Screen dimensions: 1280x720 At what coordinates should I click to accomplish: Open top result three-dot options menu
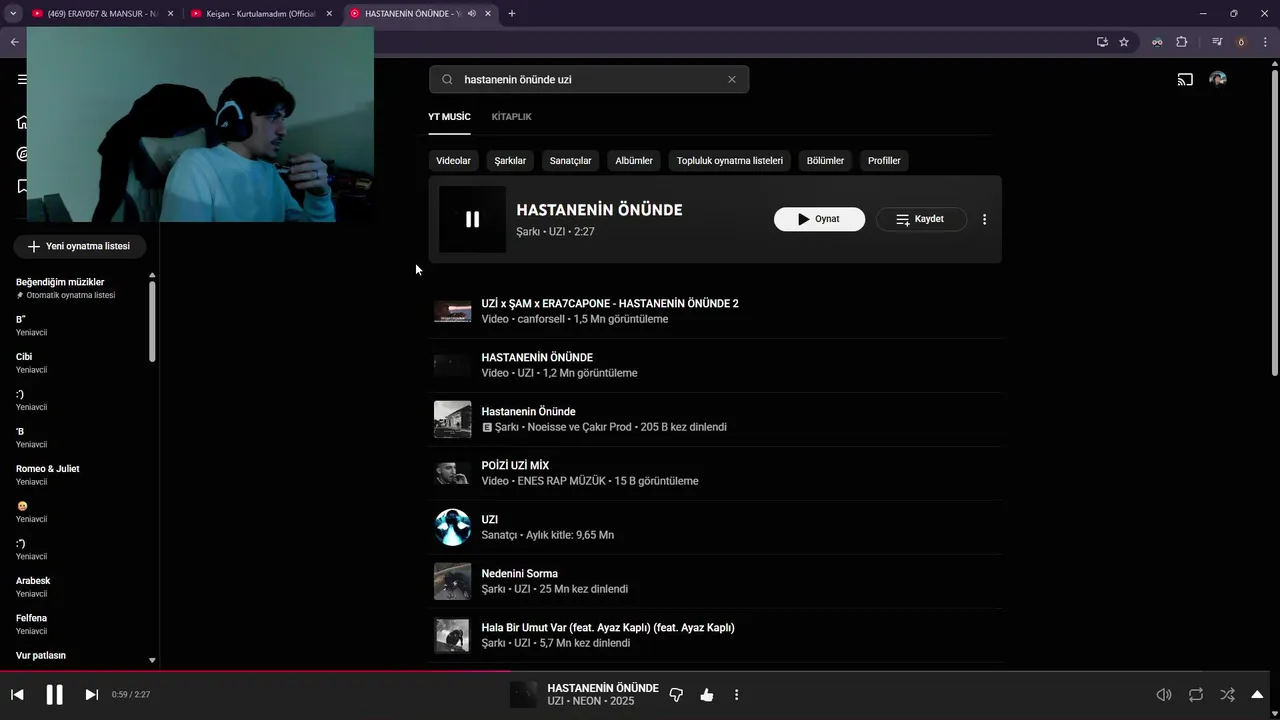(x=984, y=219)
